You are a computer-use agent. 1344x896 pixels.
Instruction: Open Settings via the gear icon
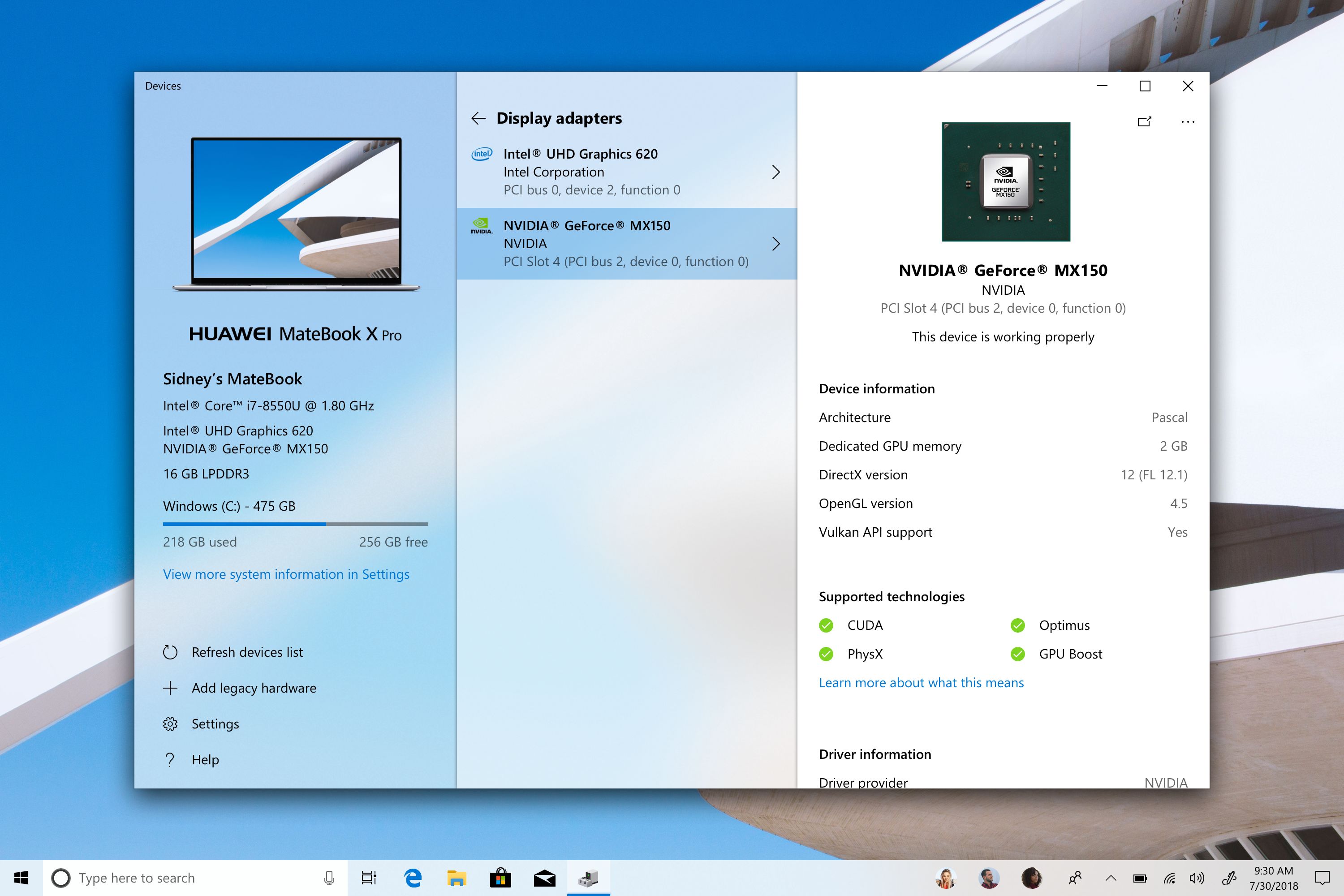click(170, 724)
